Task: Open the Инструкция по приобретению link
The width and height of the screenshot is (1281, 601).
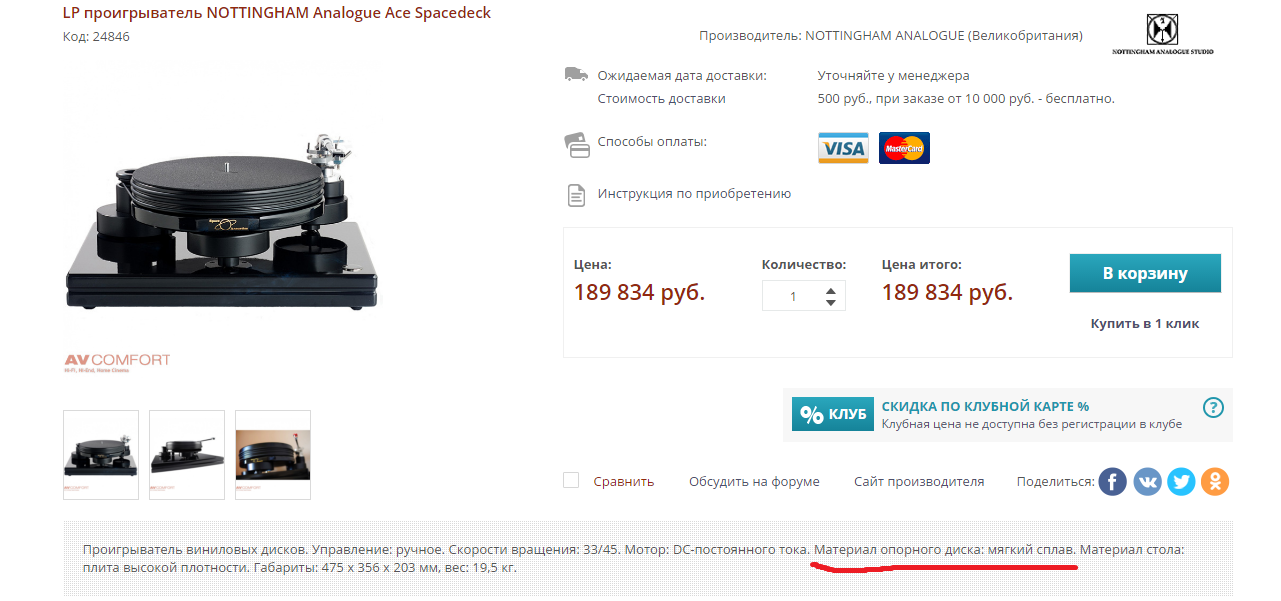Action: pos(694,194)
